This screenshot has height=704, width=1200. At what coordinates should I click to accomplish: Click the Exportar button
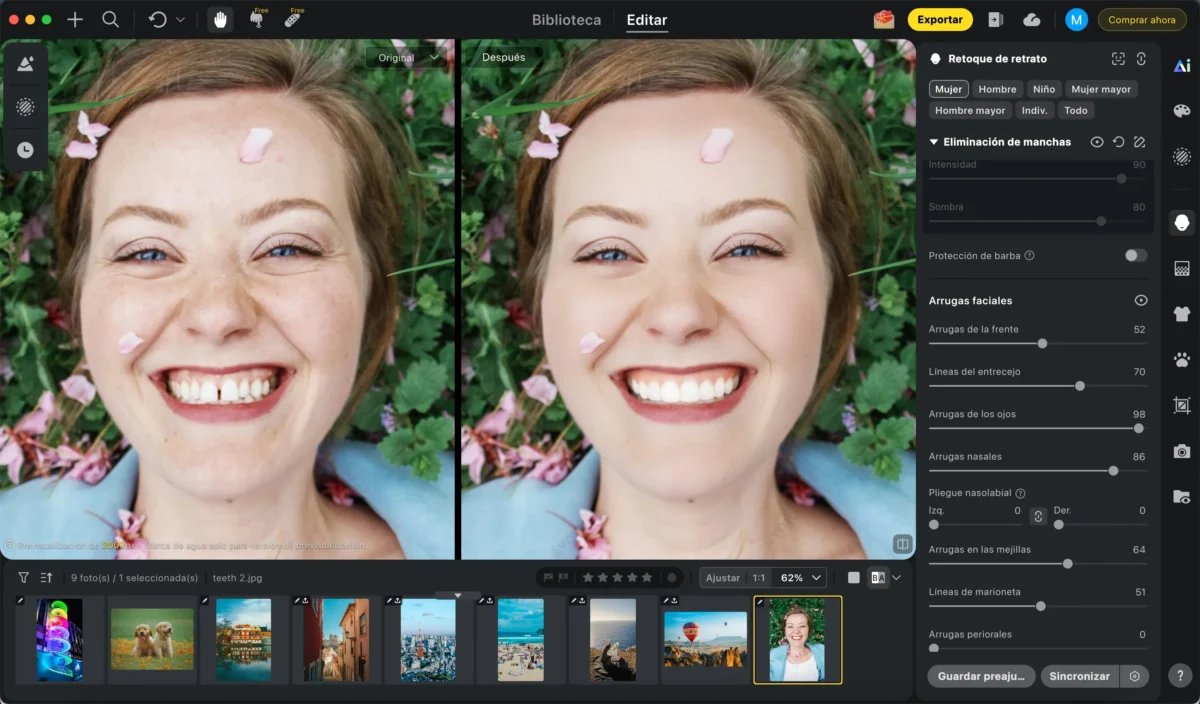pyautogui.click(x=940, y=19)
